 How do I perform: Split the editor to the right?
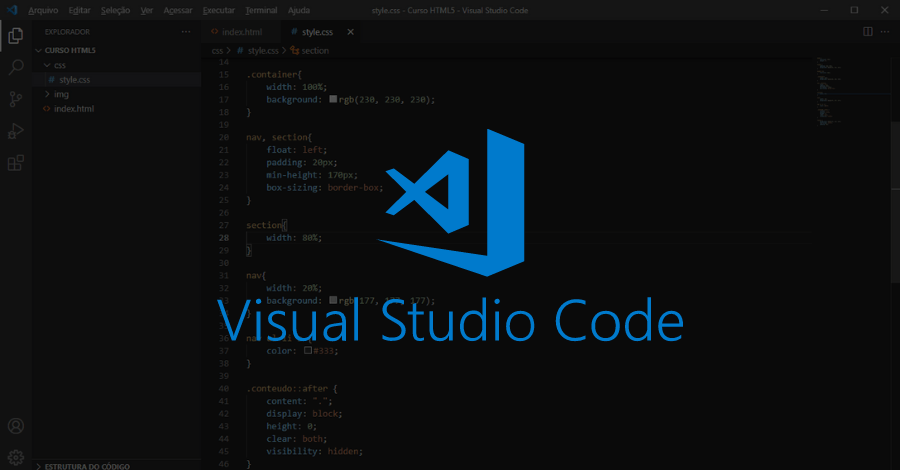click(868, 32)
